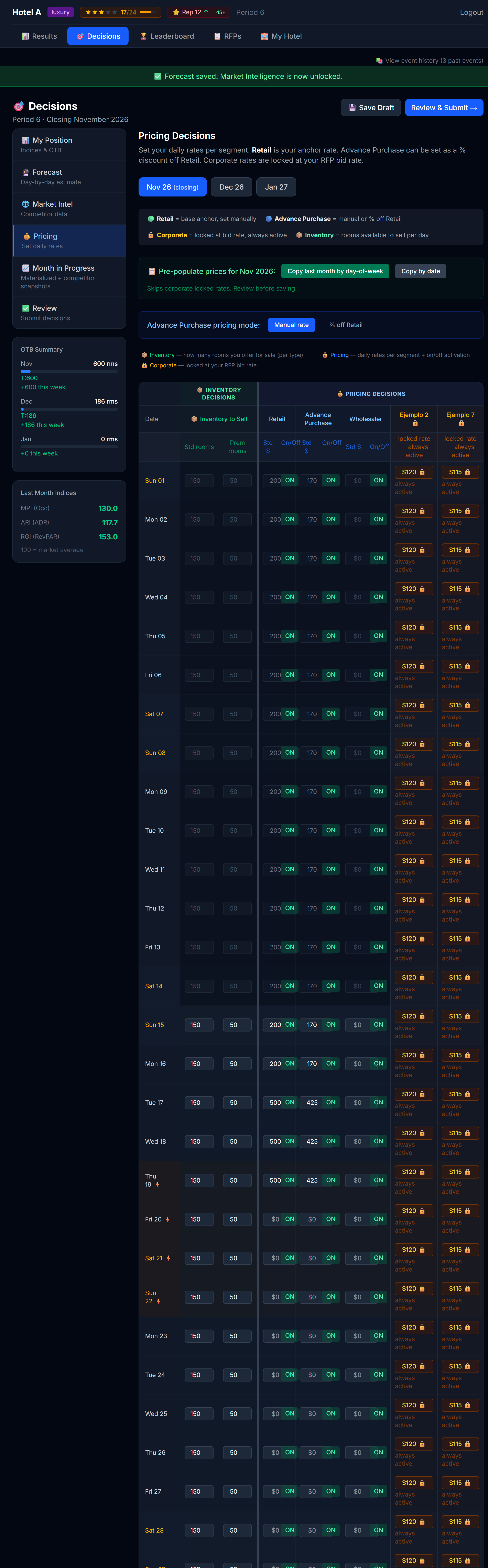Click the Jan OTB progress bar
This screenshot has width=488, height=1568.
[x=69, y=447]
